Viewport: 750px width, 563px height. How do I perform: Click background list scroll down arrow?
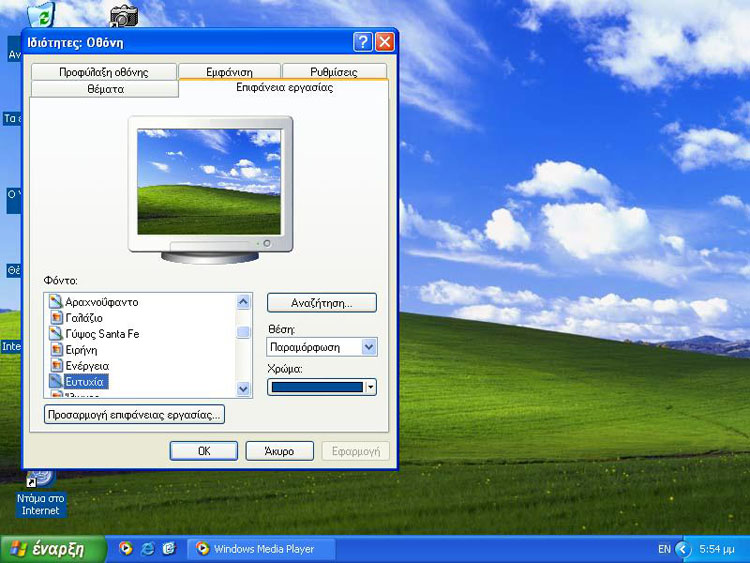pyautogui.click(x=243, y=389)
